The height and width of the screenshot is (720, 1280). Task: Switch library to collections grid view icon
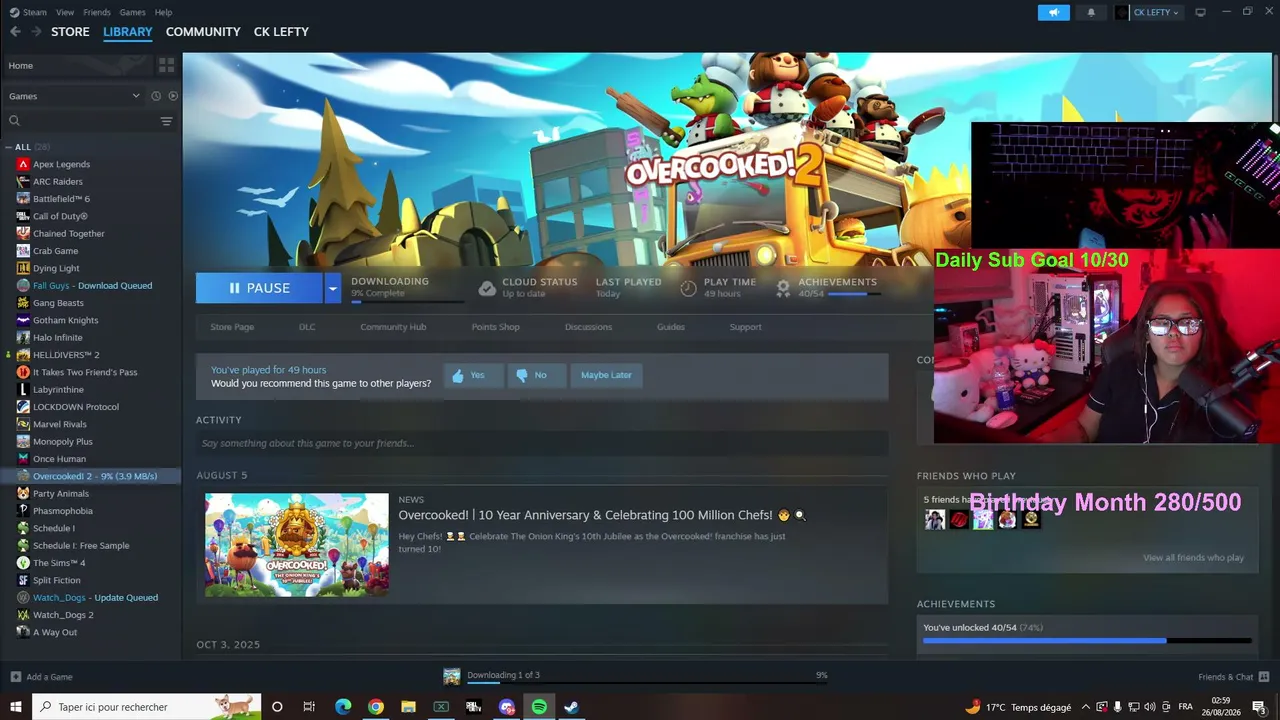[166, 65]
